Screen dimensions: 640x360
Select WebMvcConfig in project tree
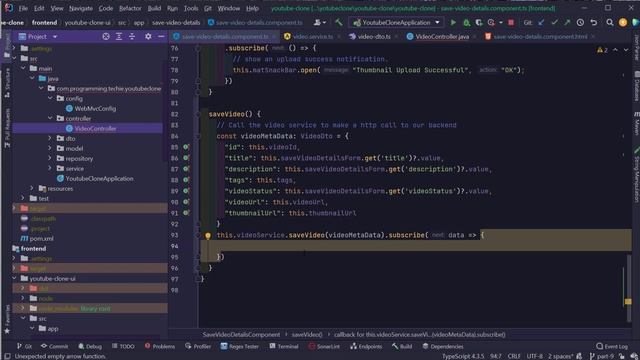point(95,109)
